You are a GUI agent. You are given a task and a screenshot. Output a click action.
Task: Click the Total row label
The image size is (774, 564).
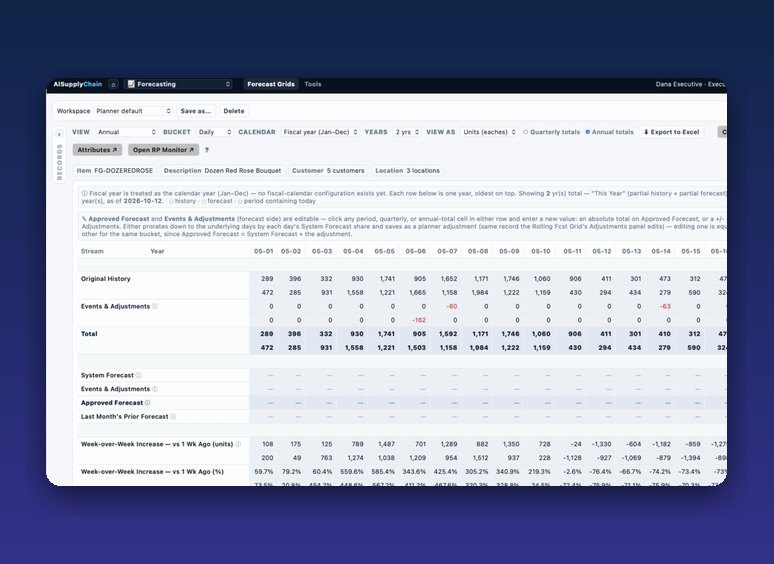89,334
